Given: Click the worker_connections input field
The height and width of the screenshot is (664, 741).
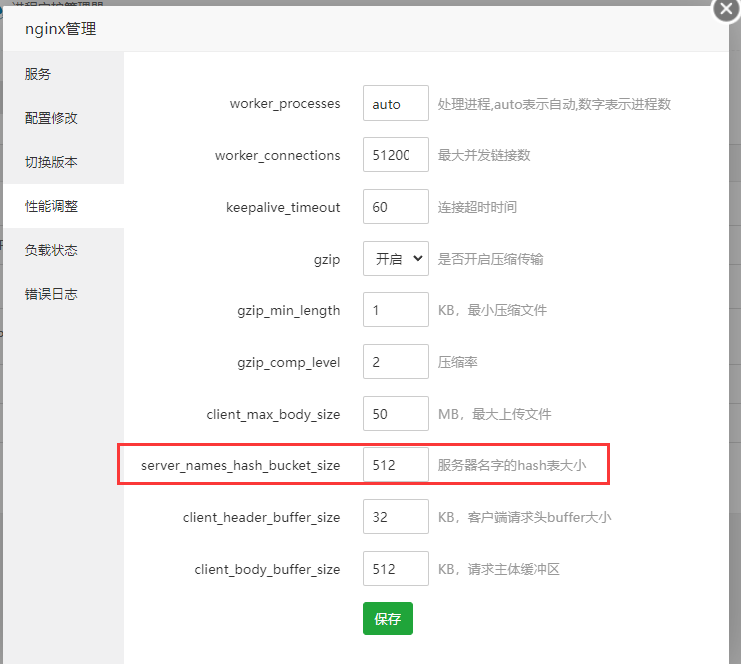Looking at the screenshot, I should pyautogui.click(x=396, y=155).
